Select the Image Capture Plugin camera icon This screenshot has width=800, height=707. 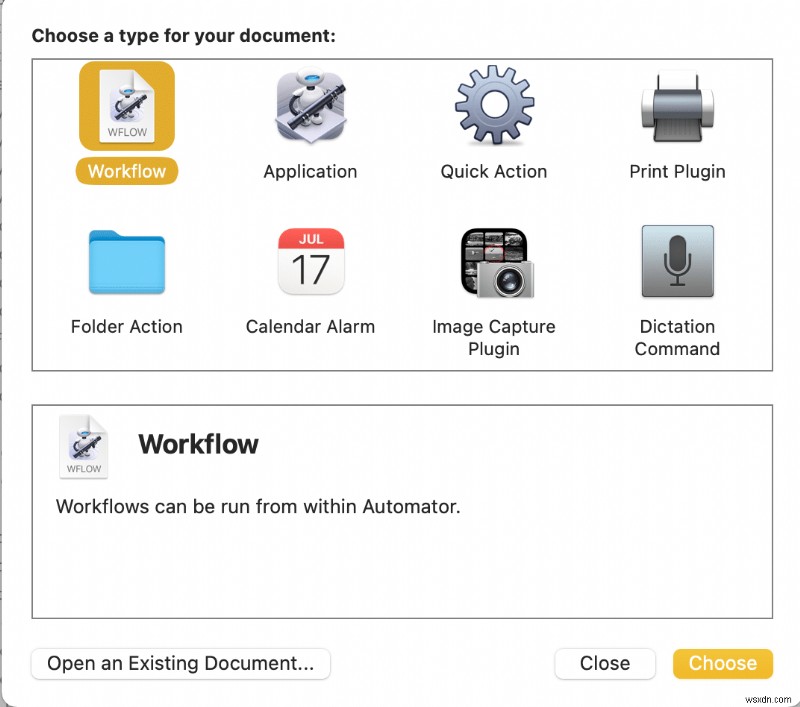pyautogui.click(x=493, y=262)
